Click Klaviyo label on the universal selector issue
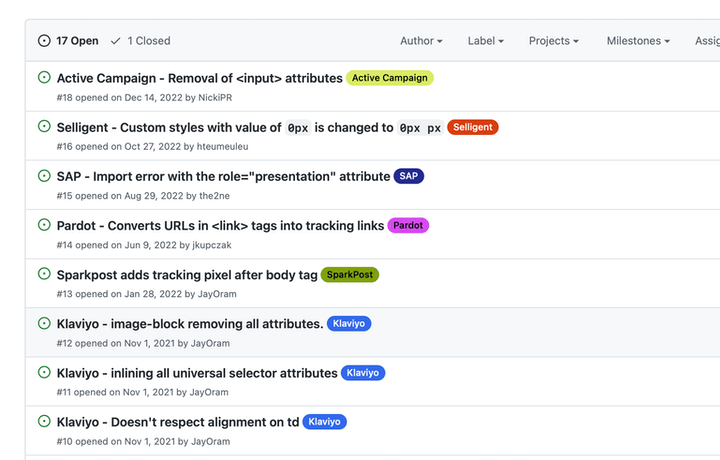720x460 pixels. 363,373
